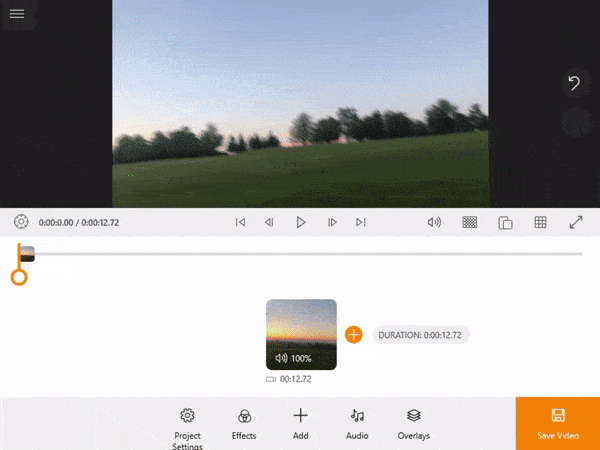Click the copy frames icon
Screen dimensions: 600x450
coord(505,223)
